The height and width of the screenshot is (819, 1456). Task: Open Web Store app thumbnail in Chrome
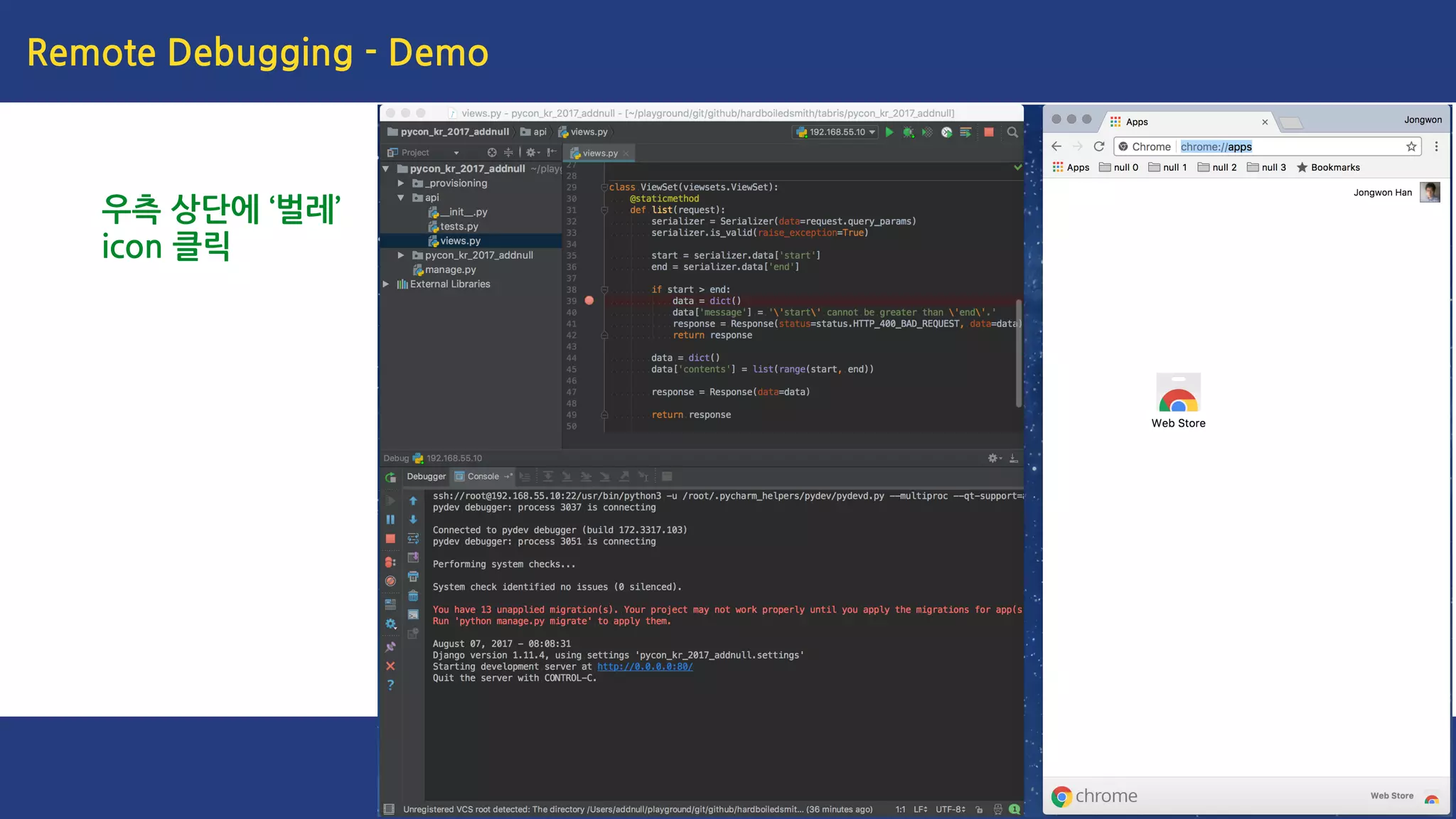tap(1179, 400)
